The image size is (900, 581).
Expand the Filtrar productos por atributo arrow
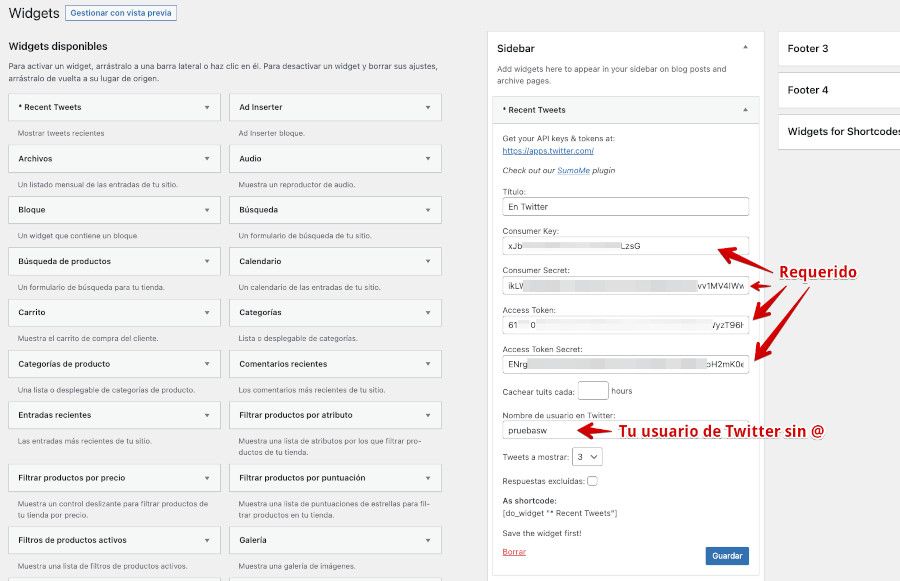coord(428,415)
